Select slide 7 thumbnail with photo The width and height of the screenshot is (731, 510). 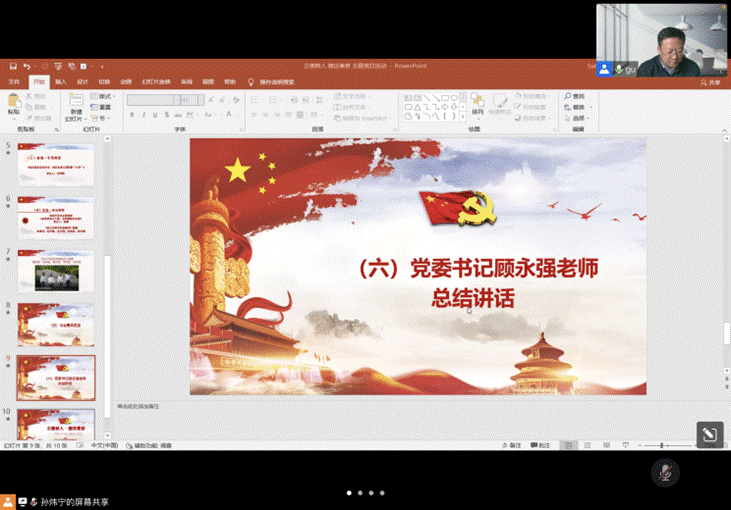pos(55,271)
